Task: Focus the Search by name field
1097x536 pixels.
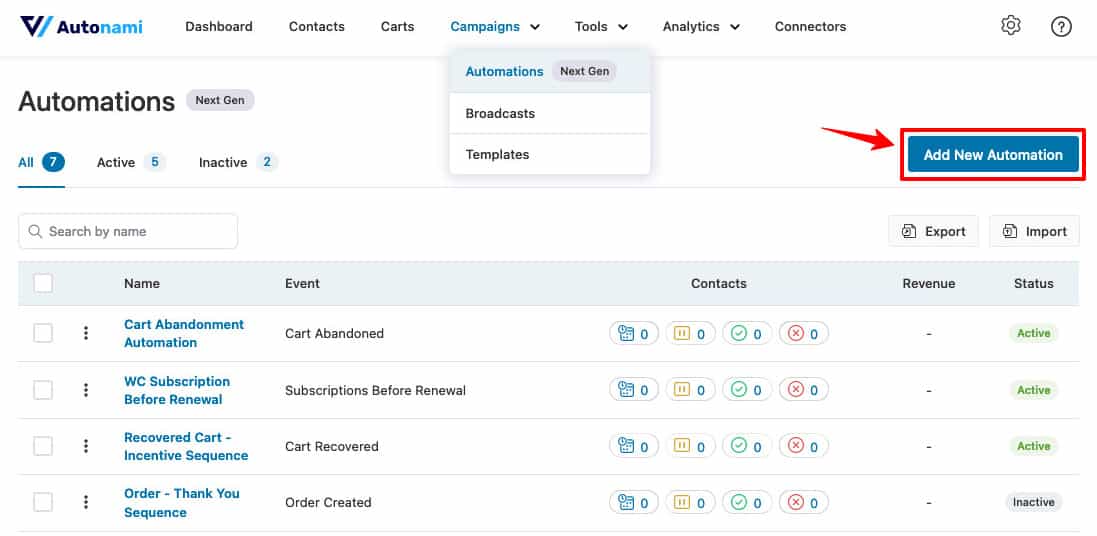Action: click(x=128, y=231)
